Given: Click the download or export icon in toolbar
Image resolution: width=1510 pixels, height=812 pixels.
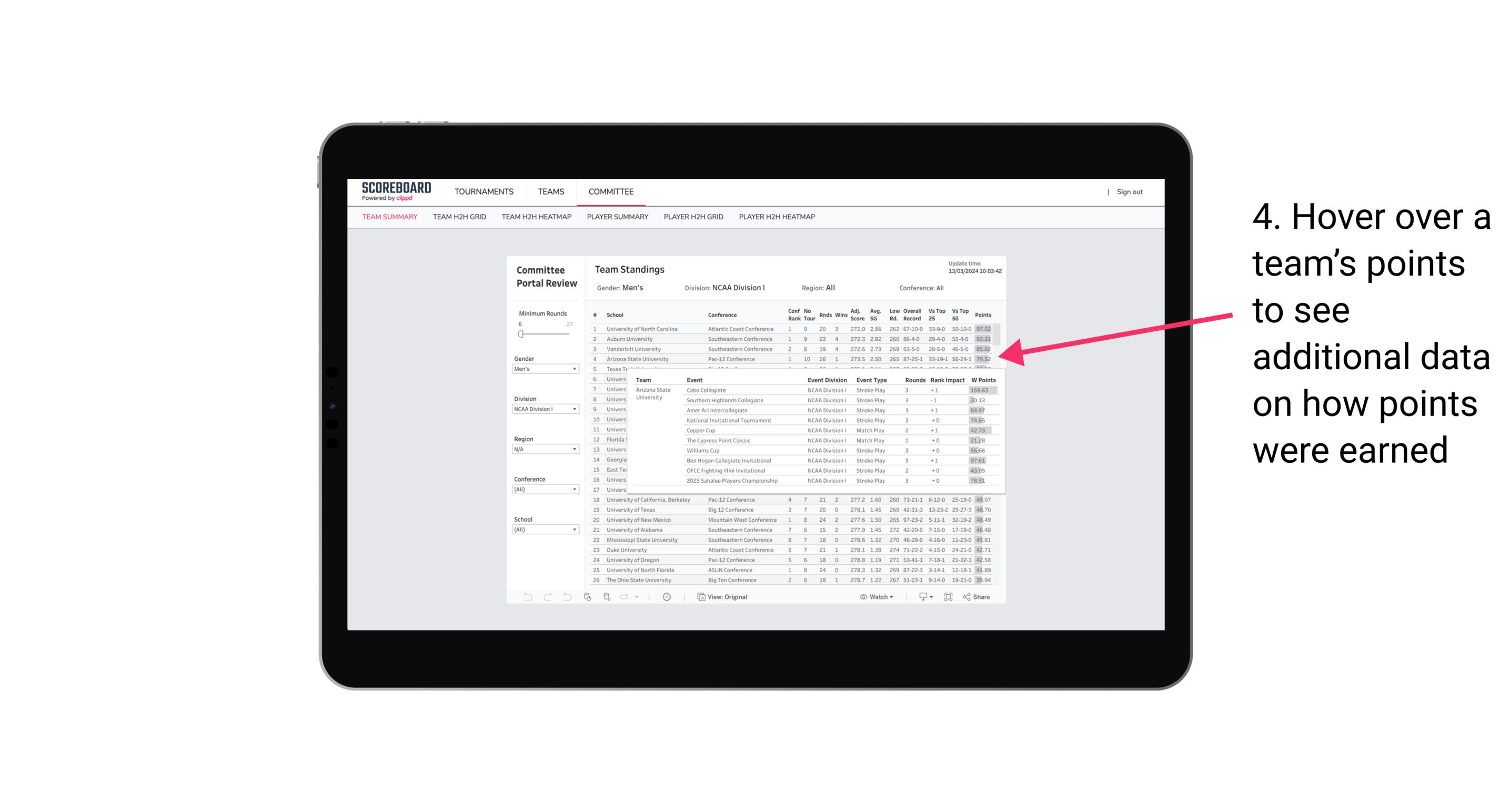Looking at the screenshot, I should point(921,597).
